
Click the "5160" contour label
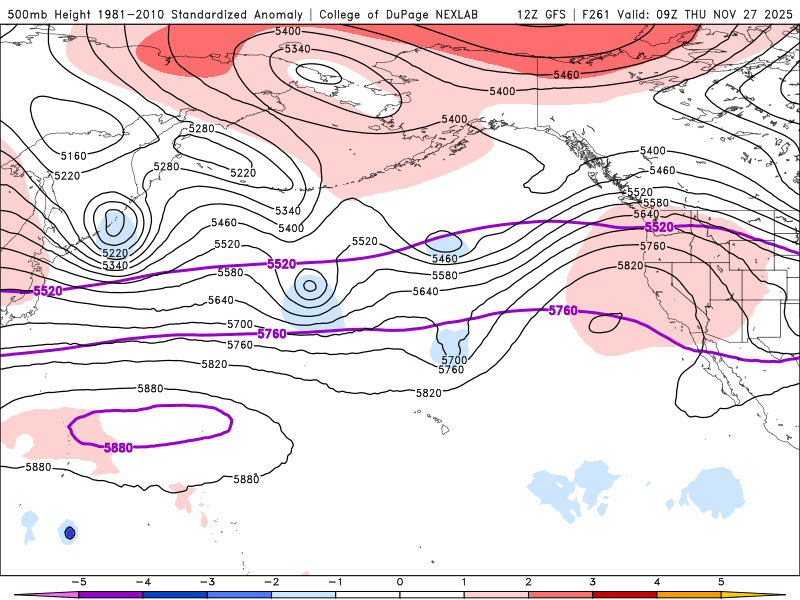click(73, 156)
